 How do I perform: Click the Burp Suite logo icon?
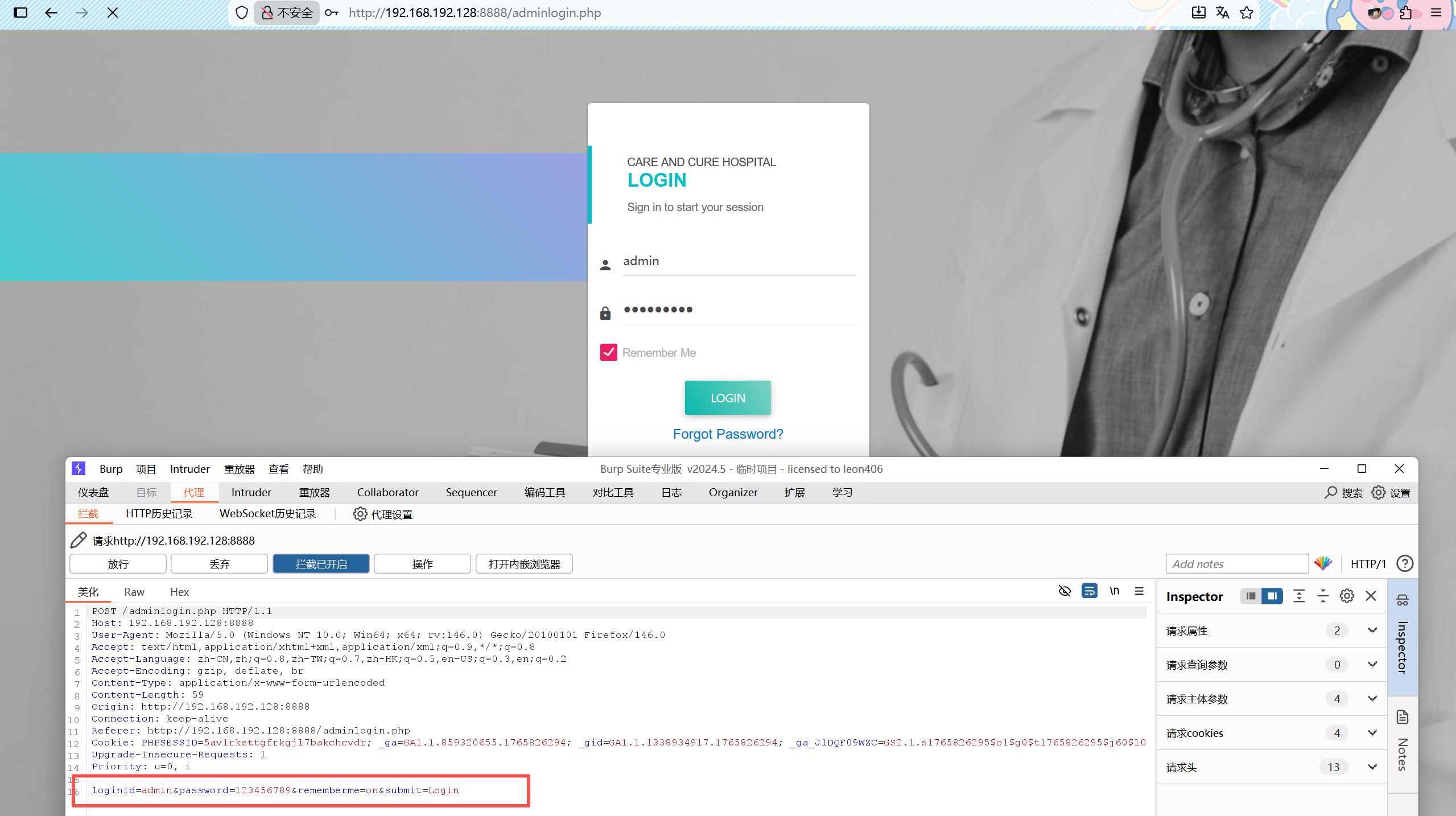(79, 468)
